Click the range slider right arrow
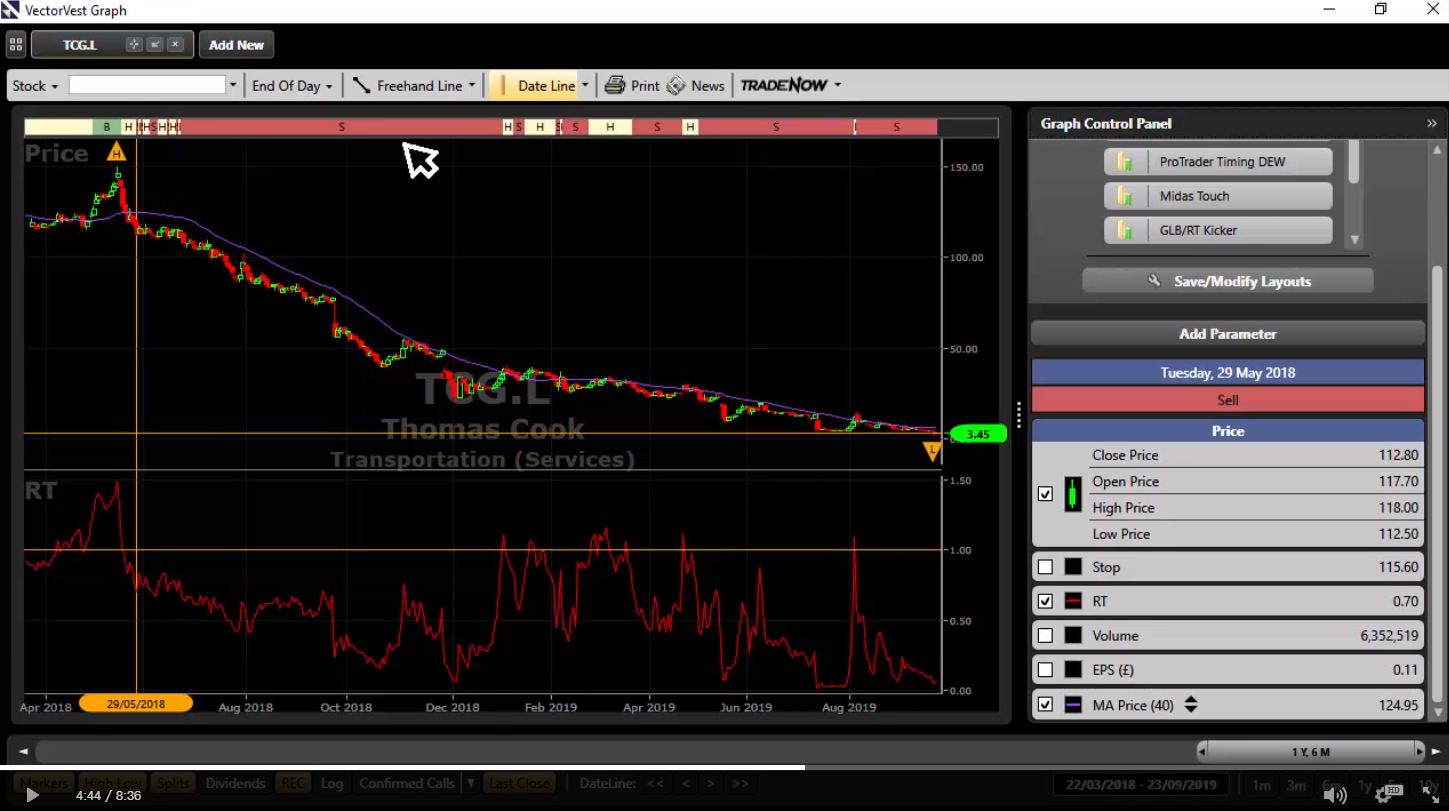 [x=1418, y=751]
